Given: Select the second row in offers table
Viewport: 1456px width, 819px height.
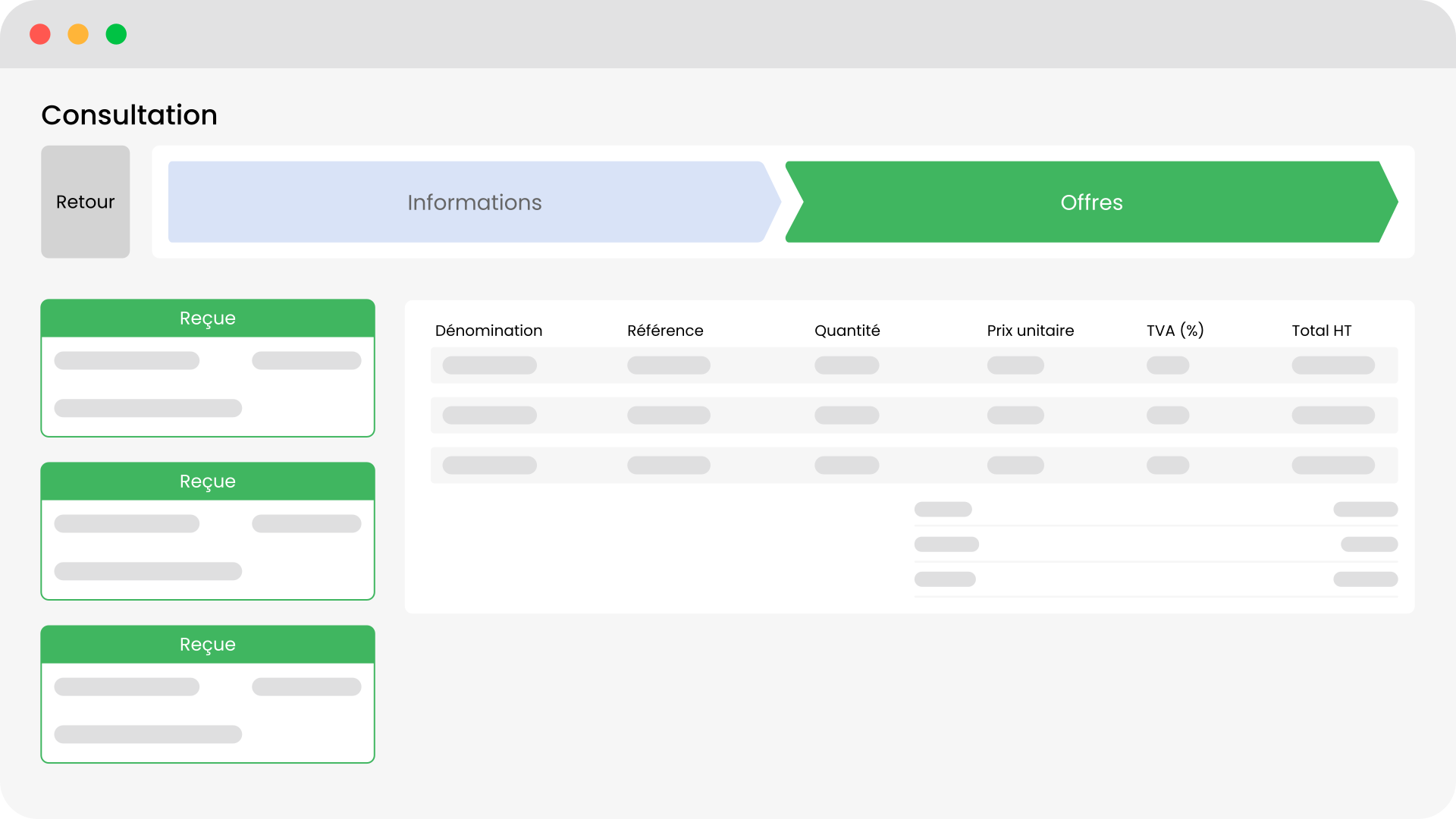Looking at the screenshot, I should 913,416.
